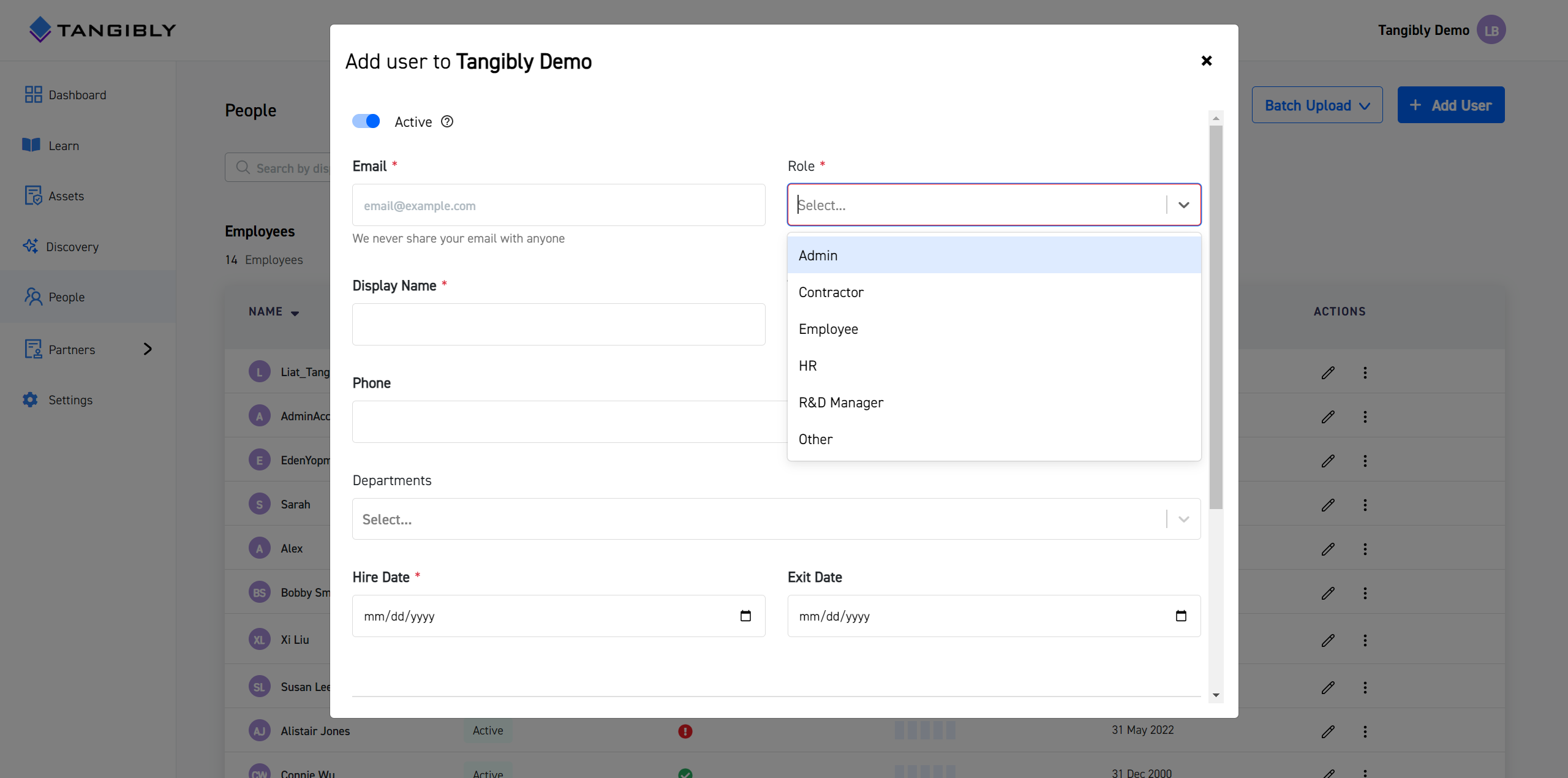The height and width of the screenshot is (778, 1568).
Task: Click Alistair Jones 31 May 2022 date
Action: pos(1143,730)
